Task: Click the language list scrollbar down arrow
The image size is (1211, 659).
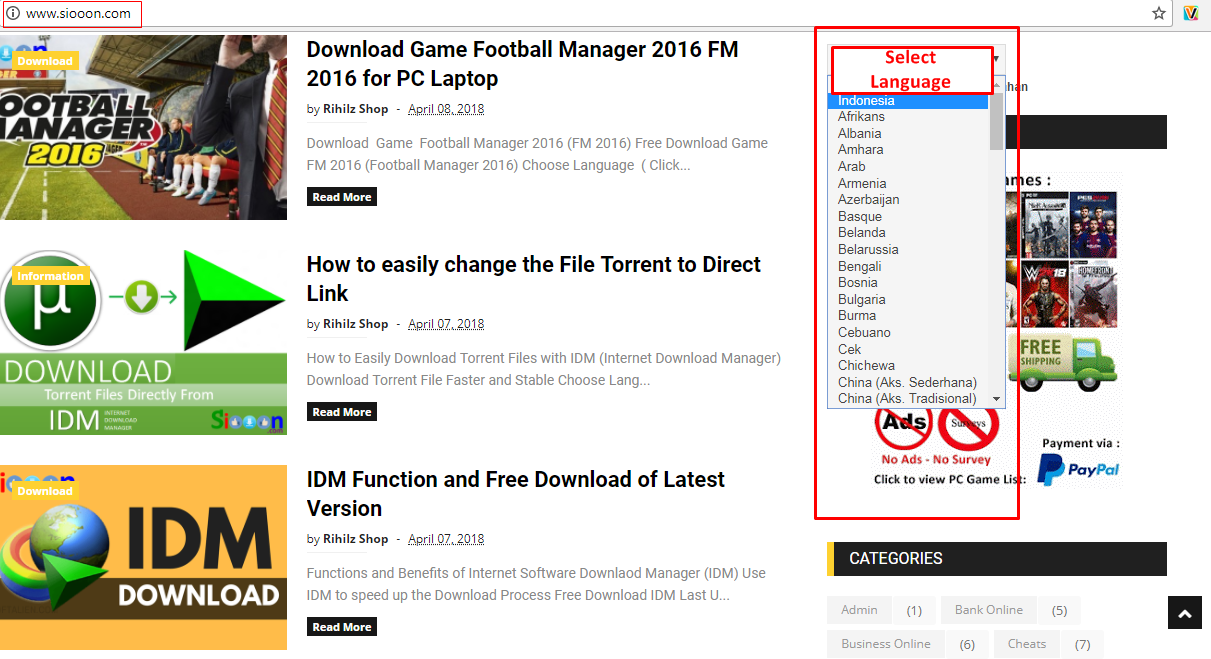Action: 996,399
